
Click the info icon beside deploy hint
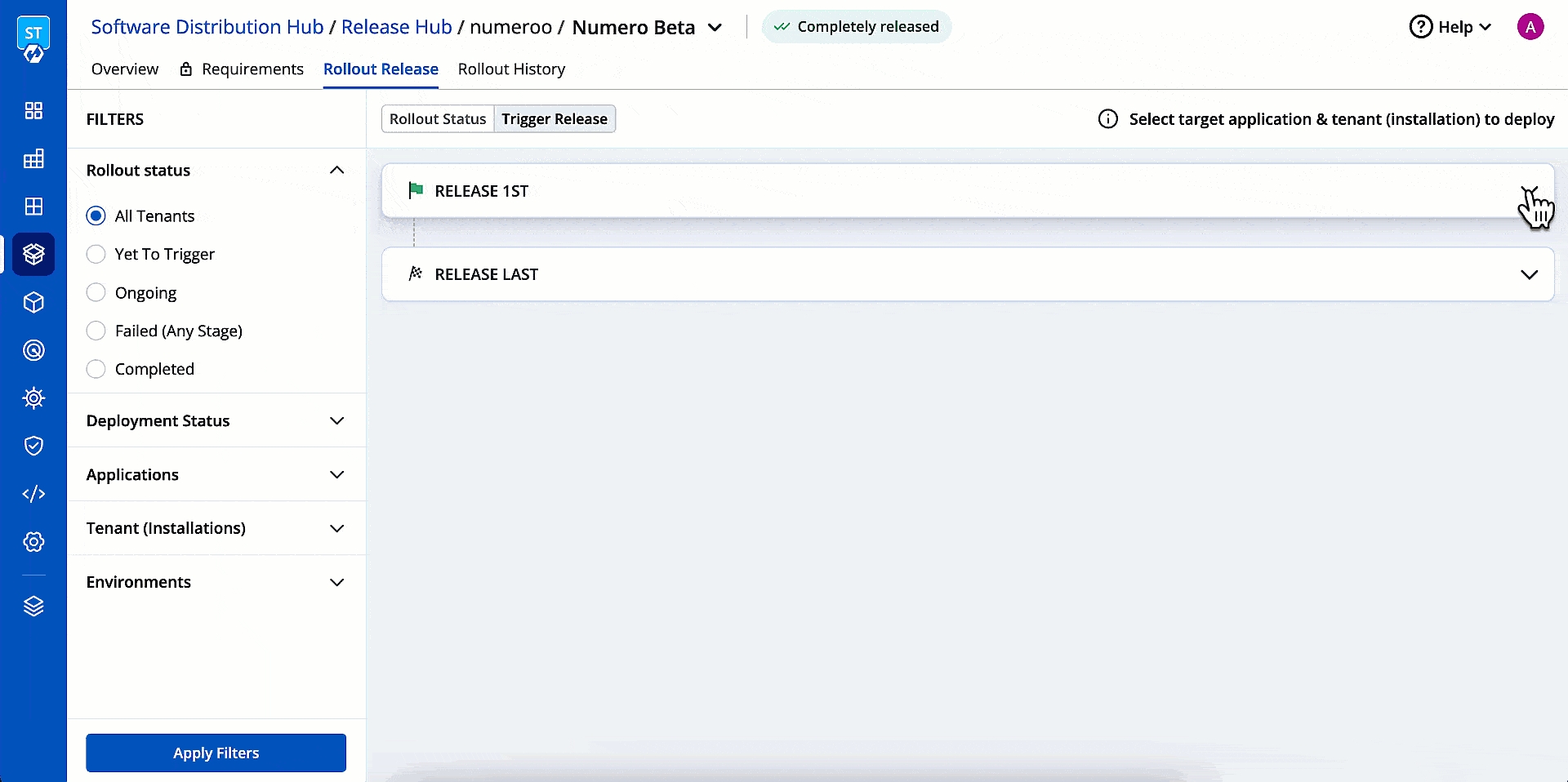[1107, 119]
